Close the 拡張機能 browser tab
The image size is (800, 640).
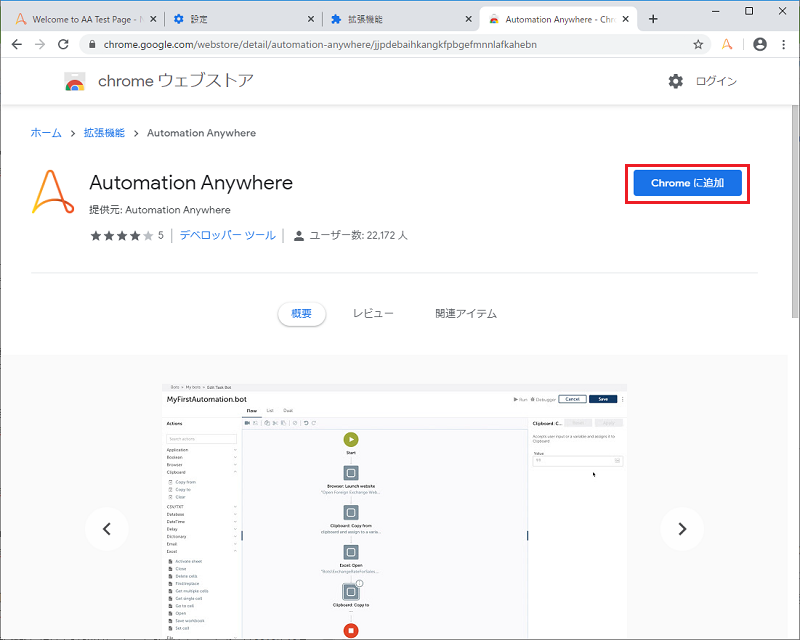point(468,19)
